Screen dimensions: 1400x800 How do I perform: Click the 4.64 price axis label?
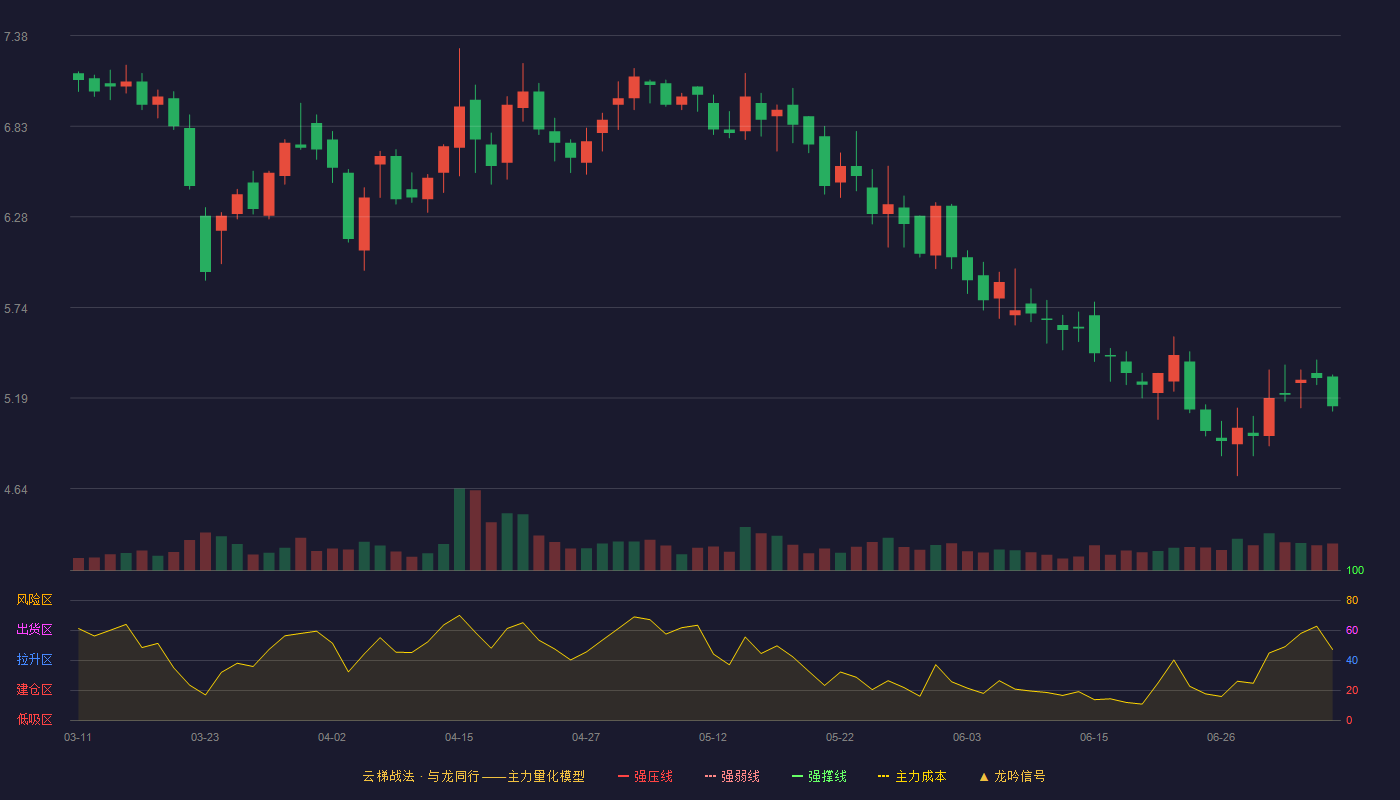16,490
